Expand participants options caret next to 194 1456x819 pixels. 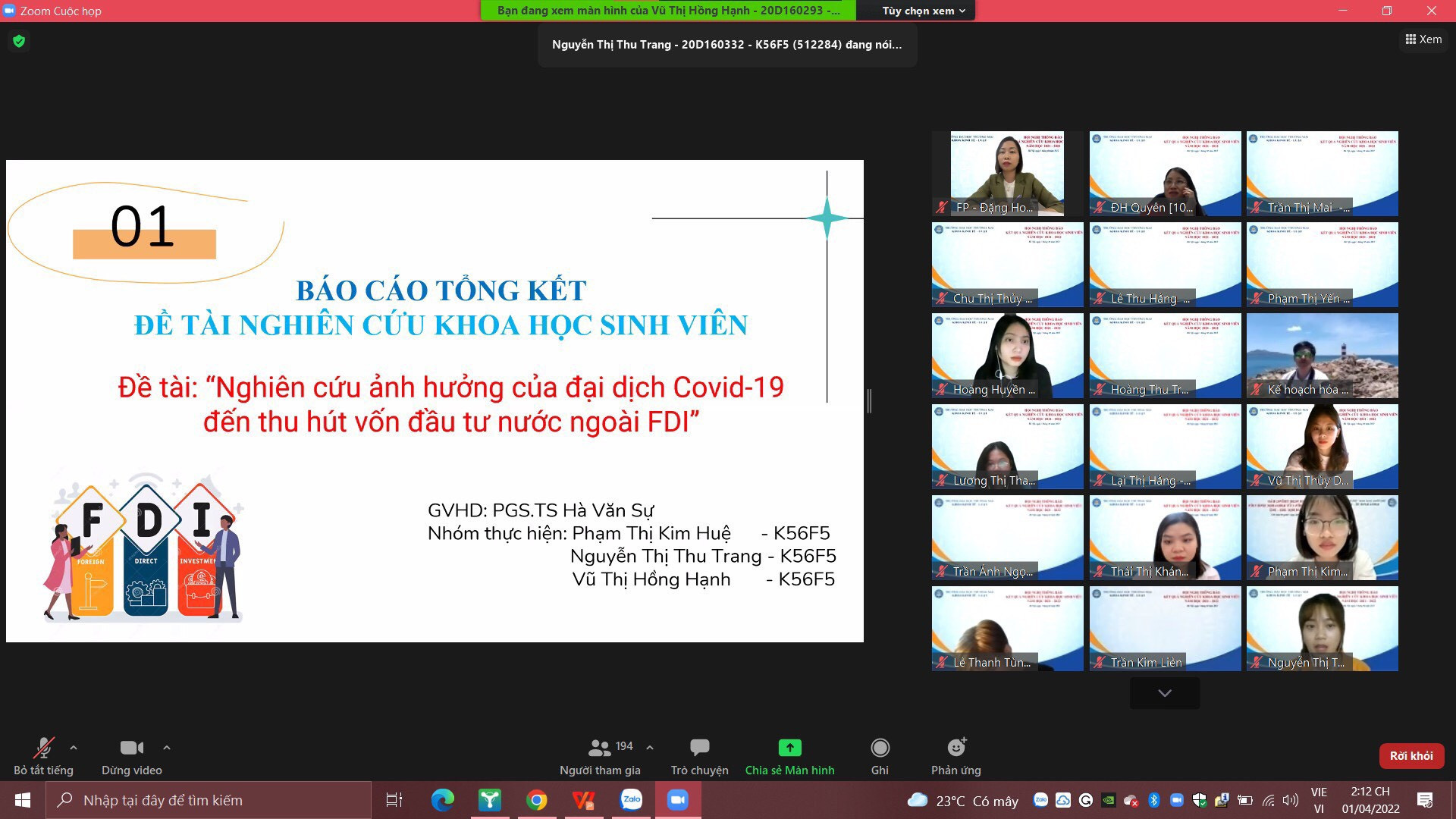(650, 748)
